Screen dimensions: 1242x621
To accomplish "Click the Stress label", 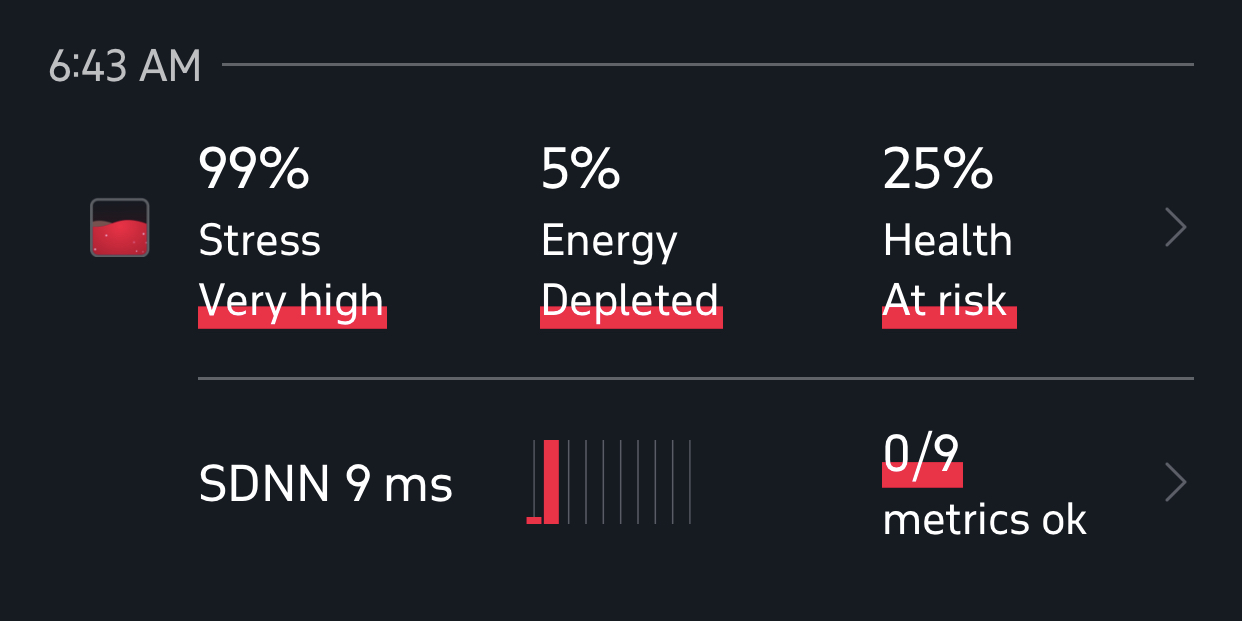I will pos(260,241).
